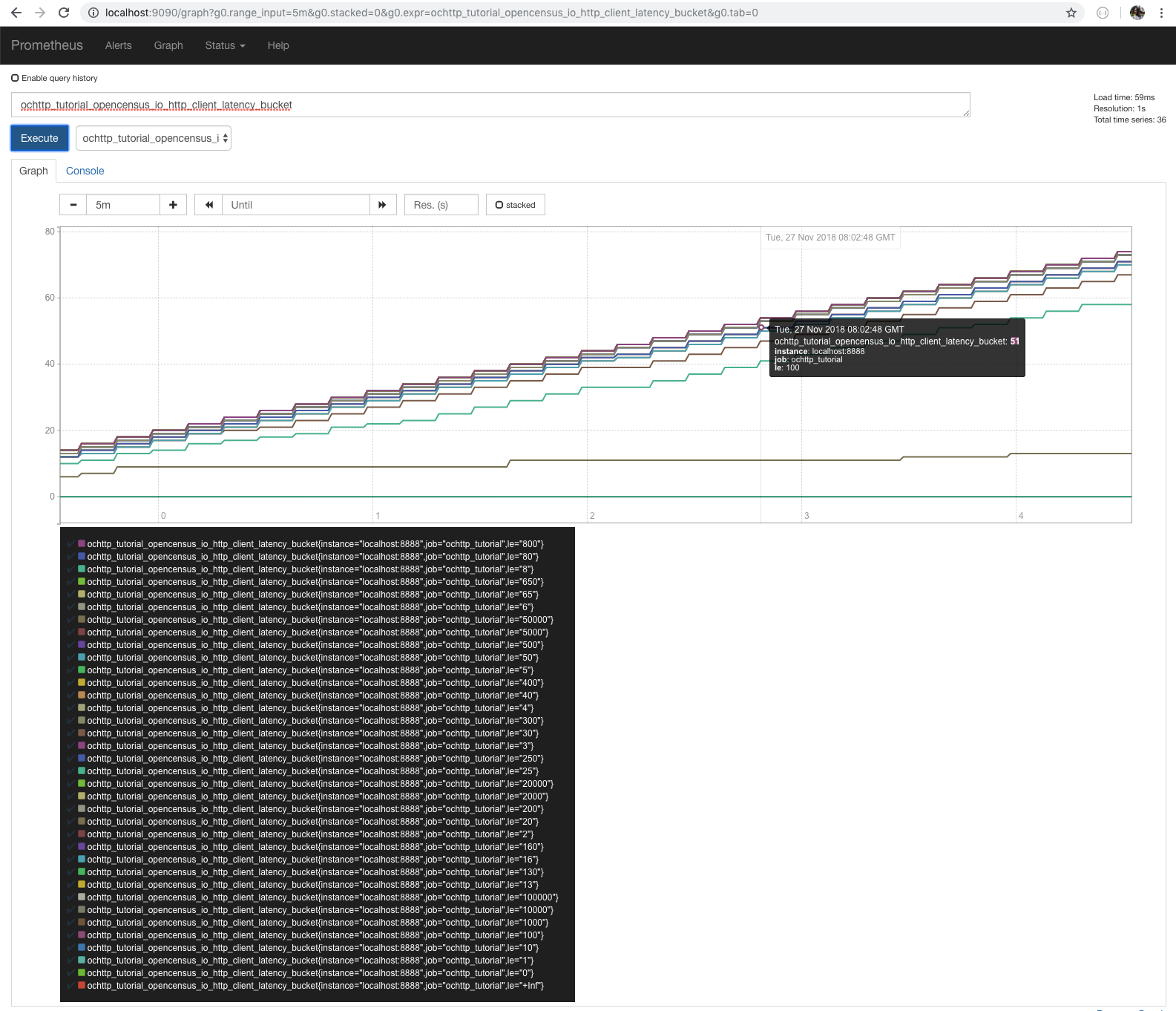Click the browser reload icon
This screenshot has width=1176, height=1011.
click(x=64, y=13)
